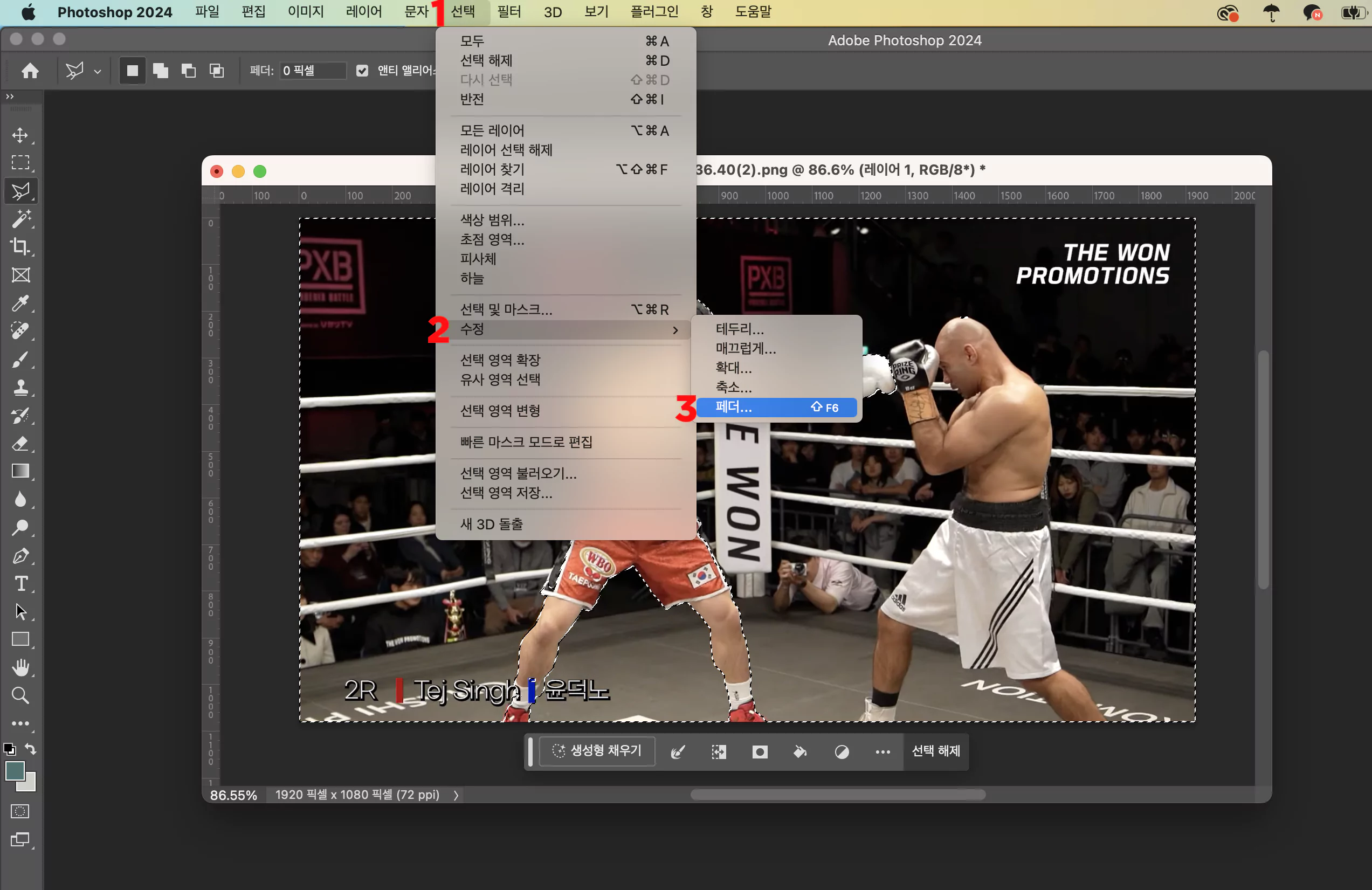The width and height of the screenshot is (1372, 890).
Task: Reset default foreground and background colors
Action: pos(10,749)
